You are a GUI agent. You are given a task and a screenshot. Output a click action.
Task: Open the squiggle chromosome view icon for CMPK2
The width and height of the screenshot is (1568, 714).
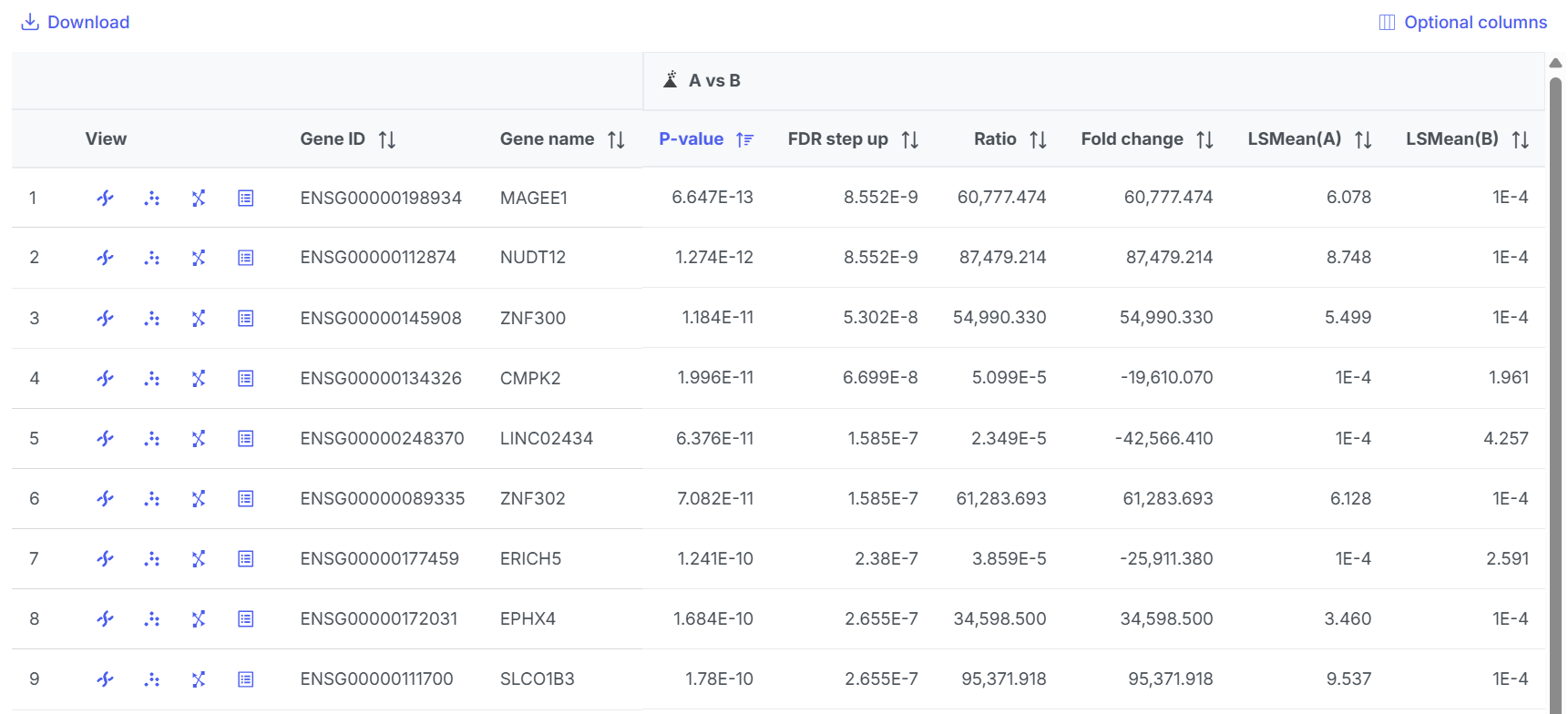pyautogui.click(x=106, y=378)
